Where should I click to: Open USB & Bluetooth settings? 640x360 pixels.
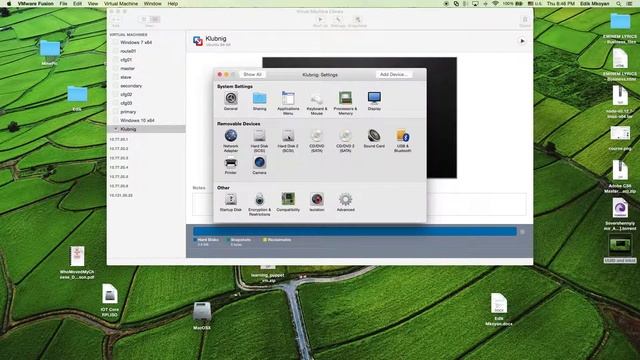point(402,140)
